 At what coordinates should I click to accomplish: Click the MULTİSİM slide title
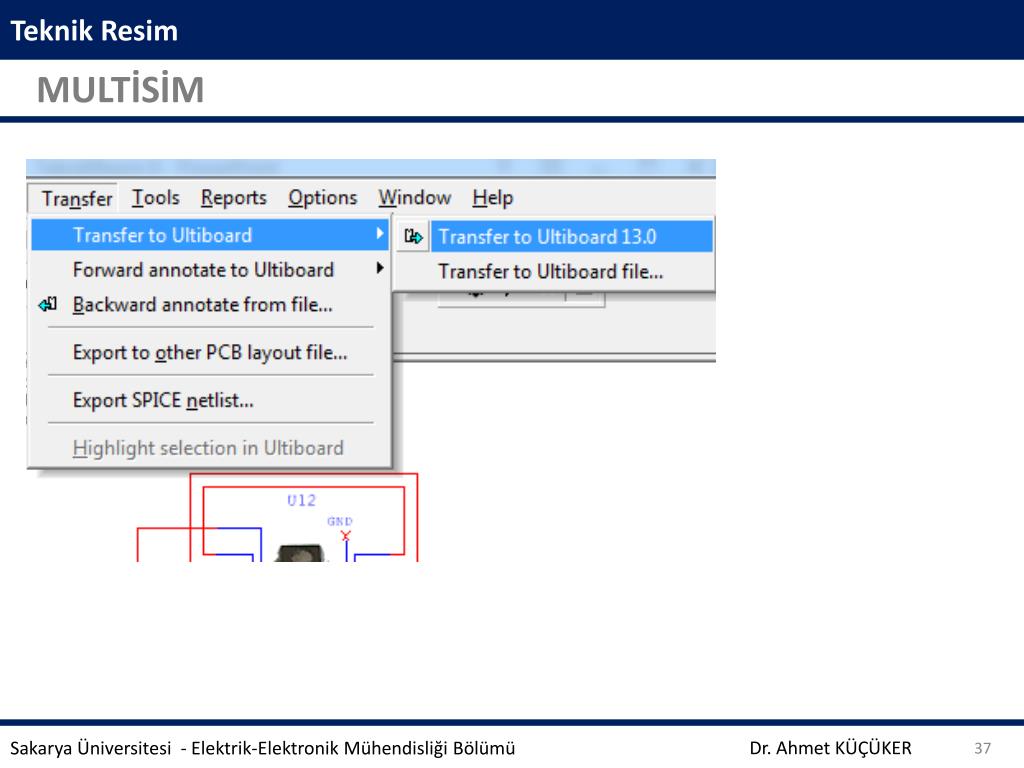pos(120,89)
